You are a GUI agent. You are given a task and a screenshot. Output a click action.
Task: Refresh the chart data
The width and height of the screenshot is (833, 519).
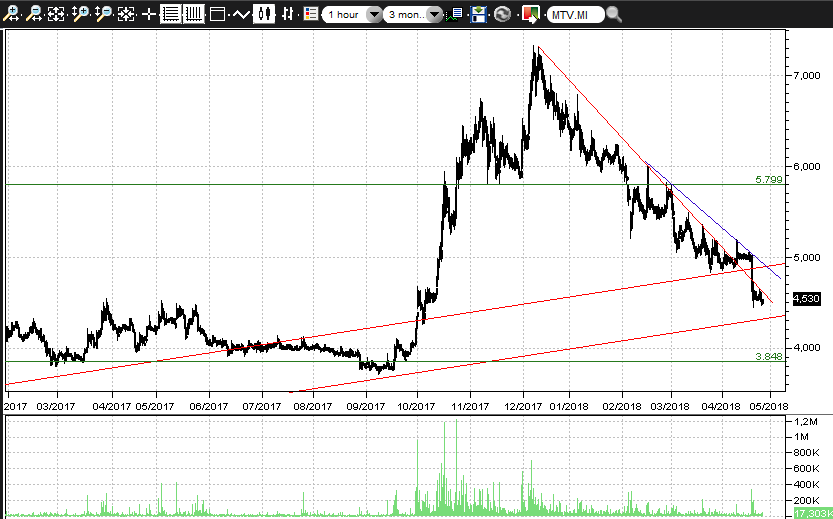click(502, 14)
